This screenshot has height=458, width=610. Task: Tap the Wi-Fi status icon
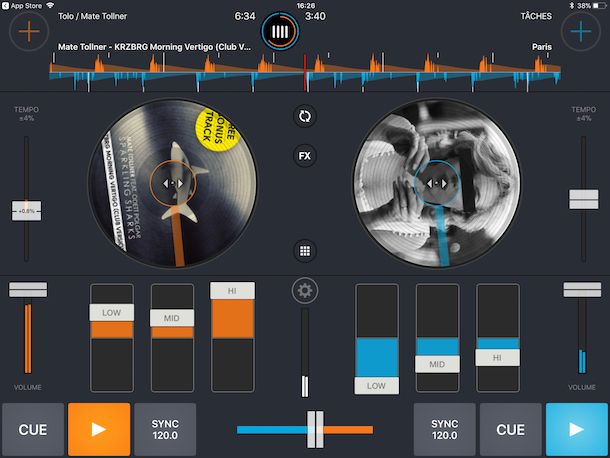tap(50, 5)
